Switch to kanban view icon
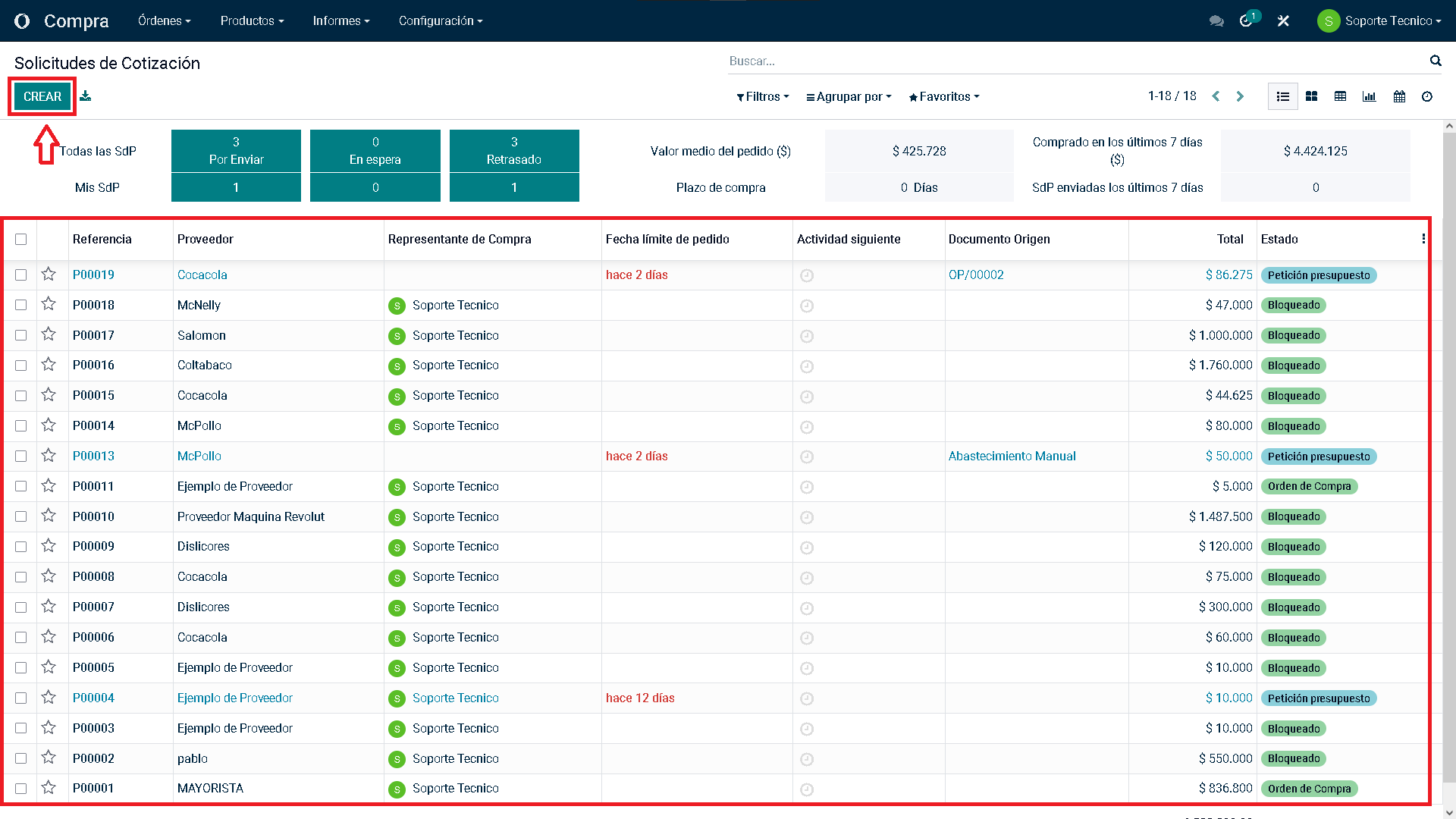 point(1311,96)
